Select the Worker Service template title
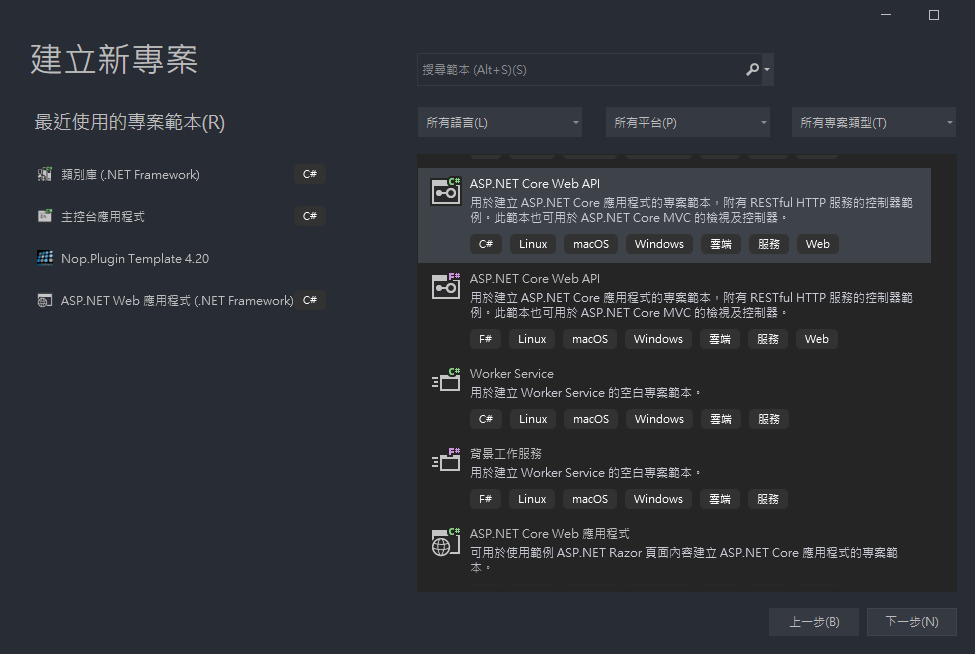 [x=512, y=374]
